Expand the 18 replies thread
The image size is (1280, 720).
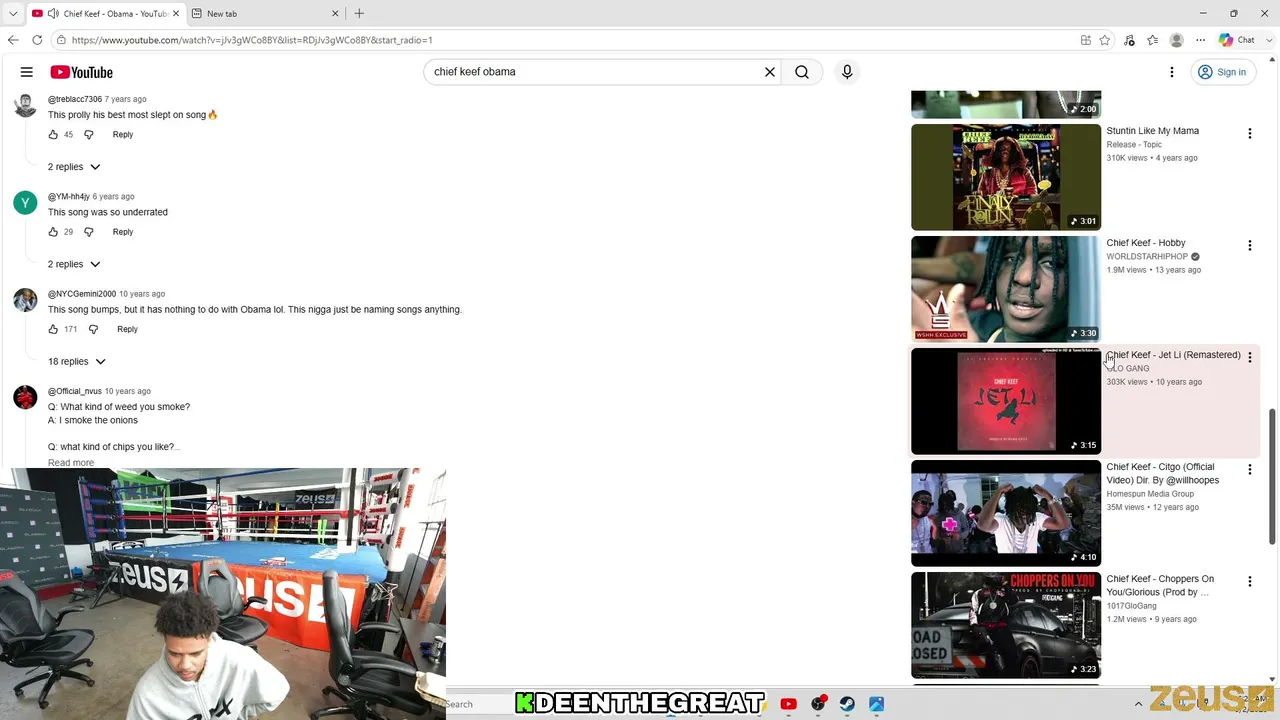pos(77,361)
